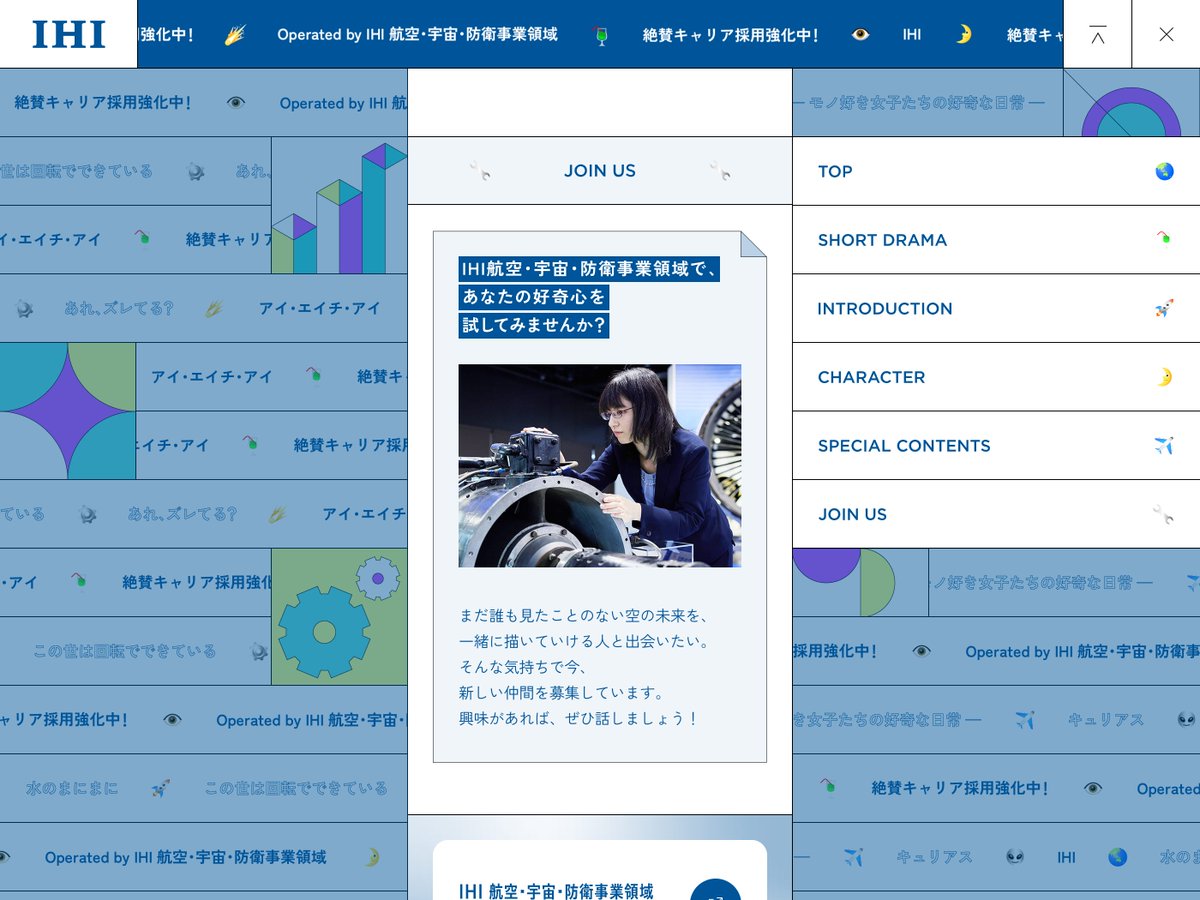Viewport: 1200px width, 900px height.
Task: Go to the INTRODUCTION menu item
Action: (996, 308)
